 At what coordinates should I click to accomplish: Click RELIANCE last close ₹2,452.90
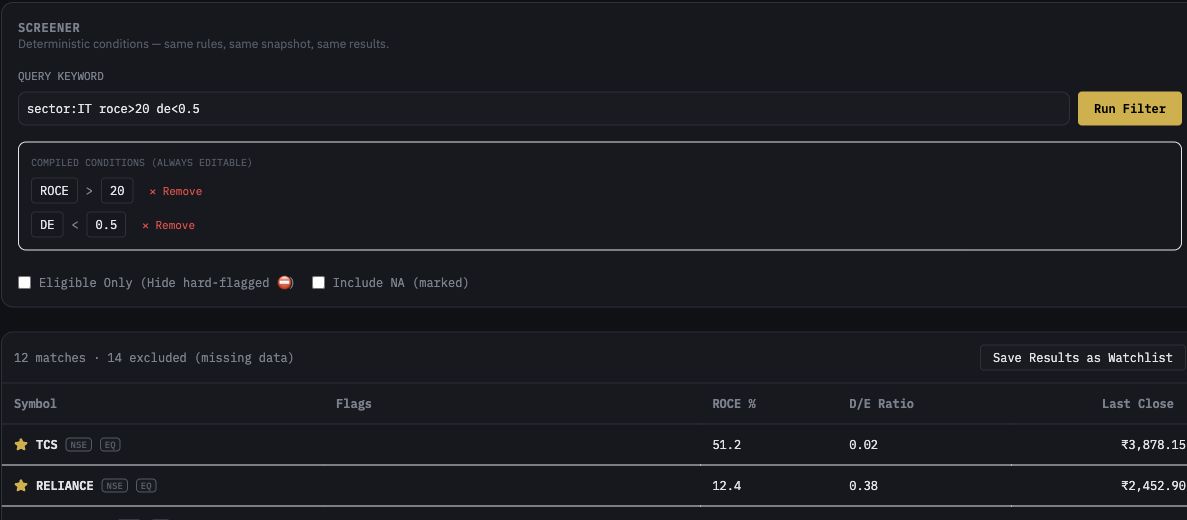[x=1153, y=485]
